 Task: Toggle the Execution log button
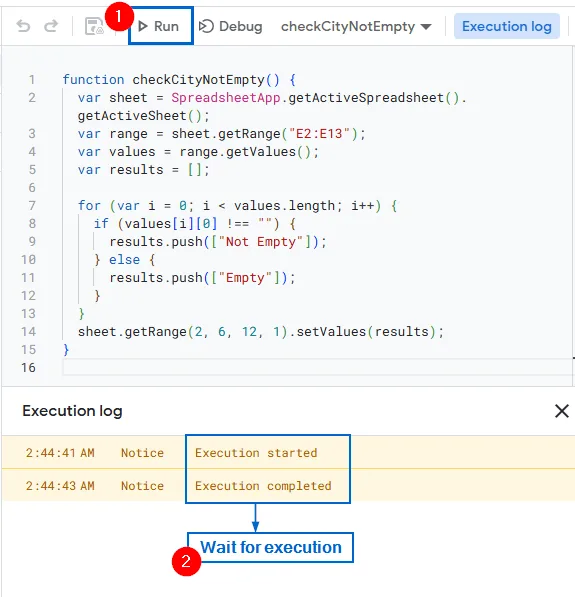tap(506, 26)
